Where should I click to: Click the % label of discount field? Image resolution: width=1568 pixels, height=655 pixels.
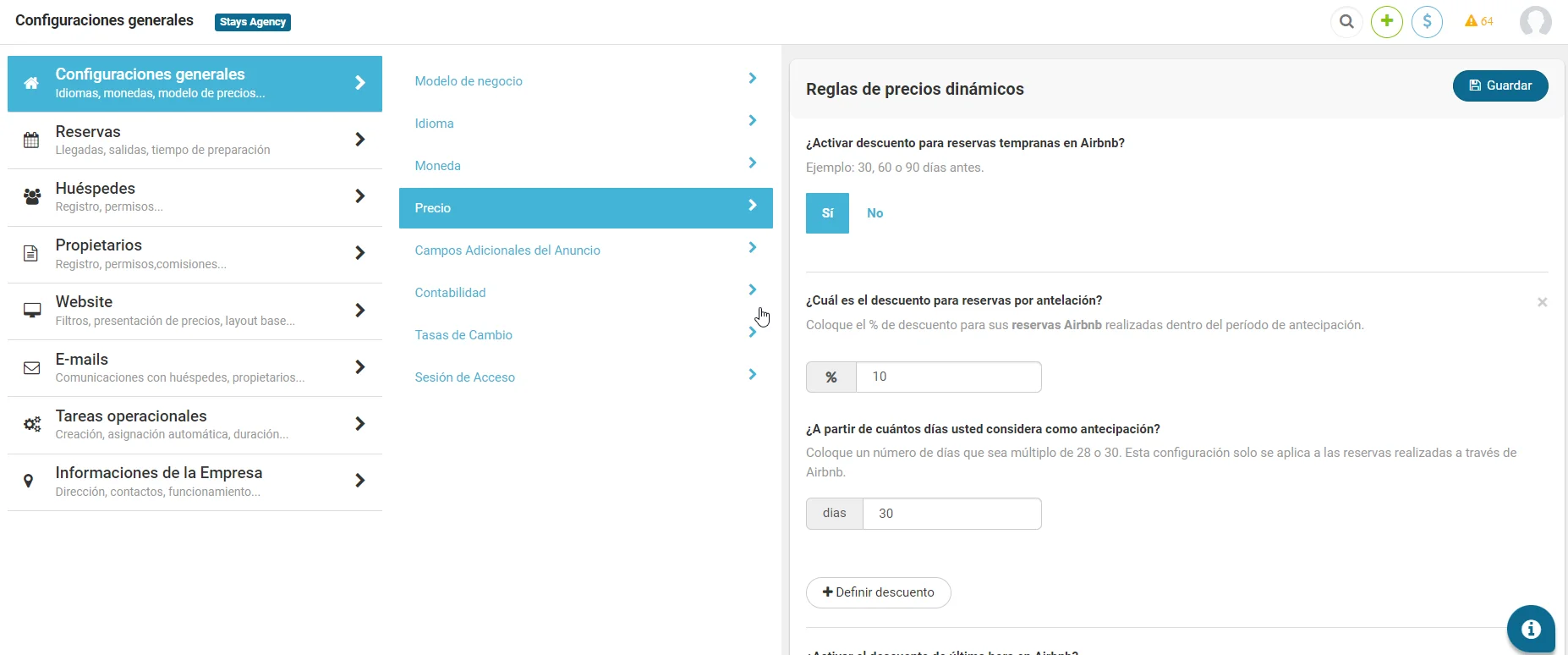[x=831, y=377]
